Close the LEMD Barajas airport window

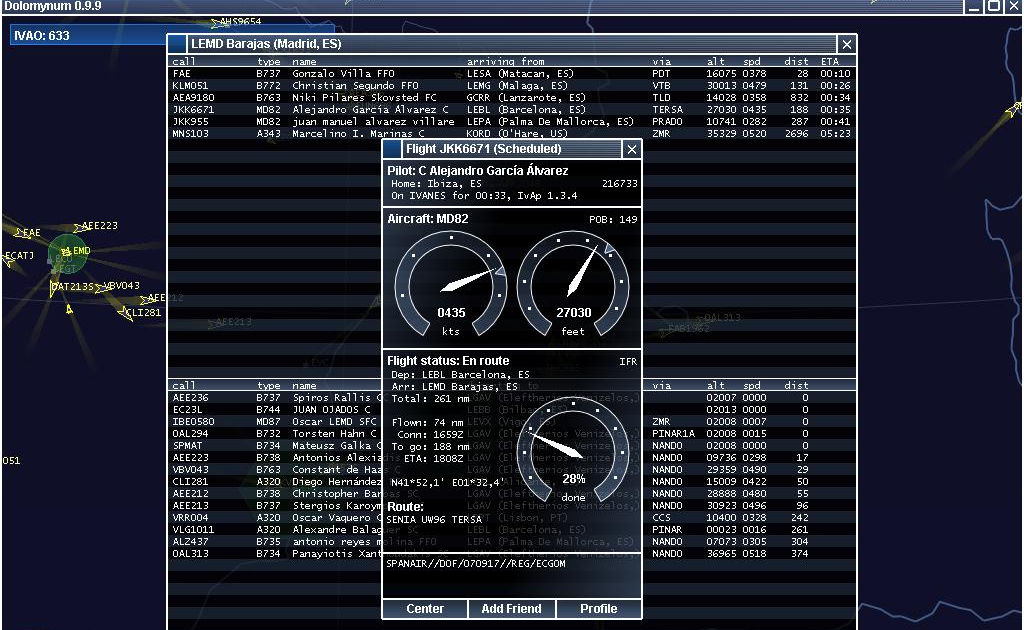846,44
